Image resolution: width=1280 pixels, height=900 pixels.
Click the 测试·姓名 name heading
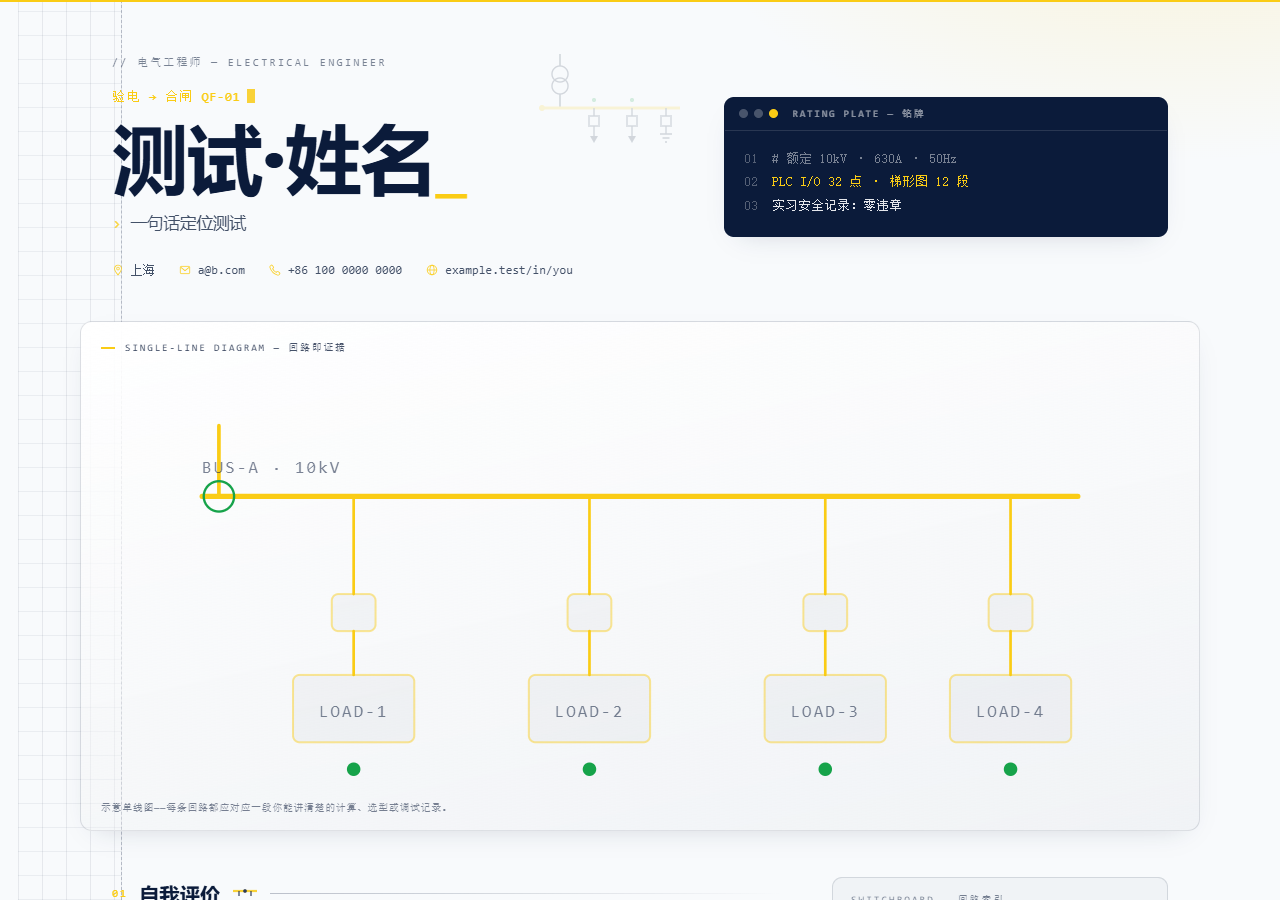[x=272, y=162]
